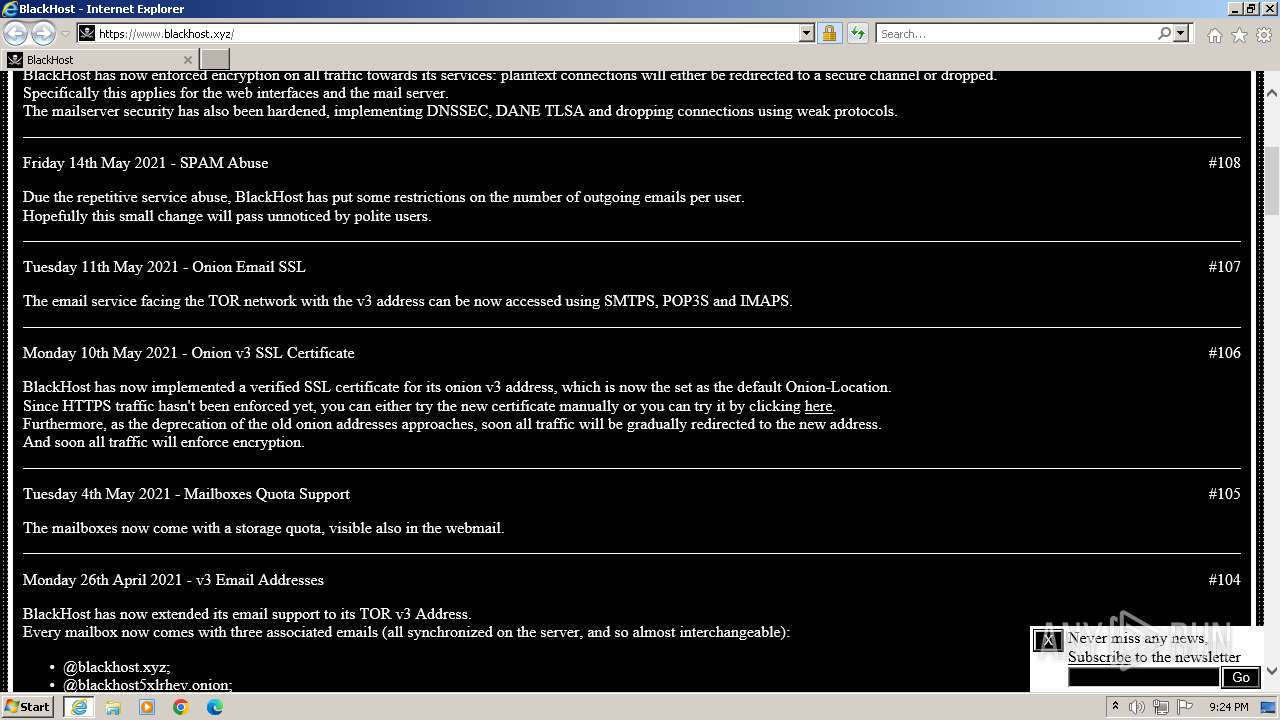Click the vertical scrollbar up arrow
1280x720 pixels.
1271,93
